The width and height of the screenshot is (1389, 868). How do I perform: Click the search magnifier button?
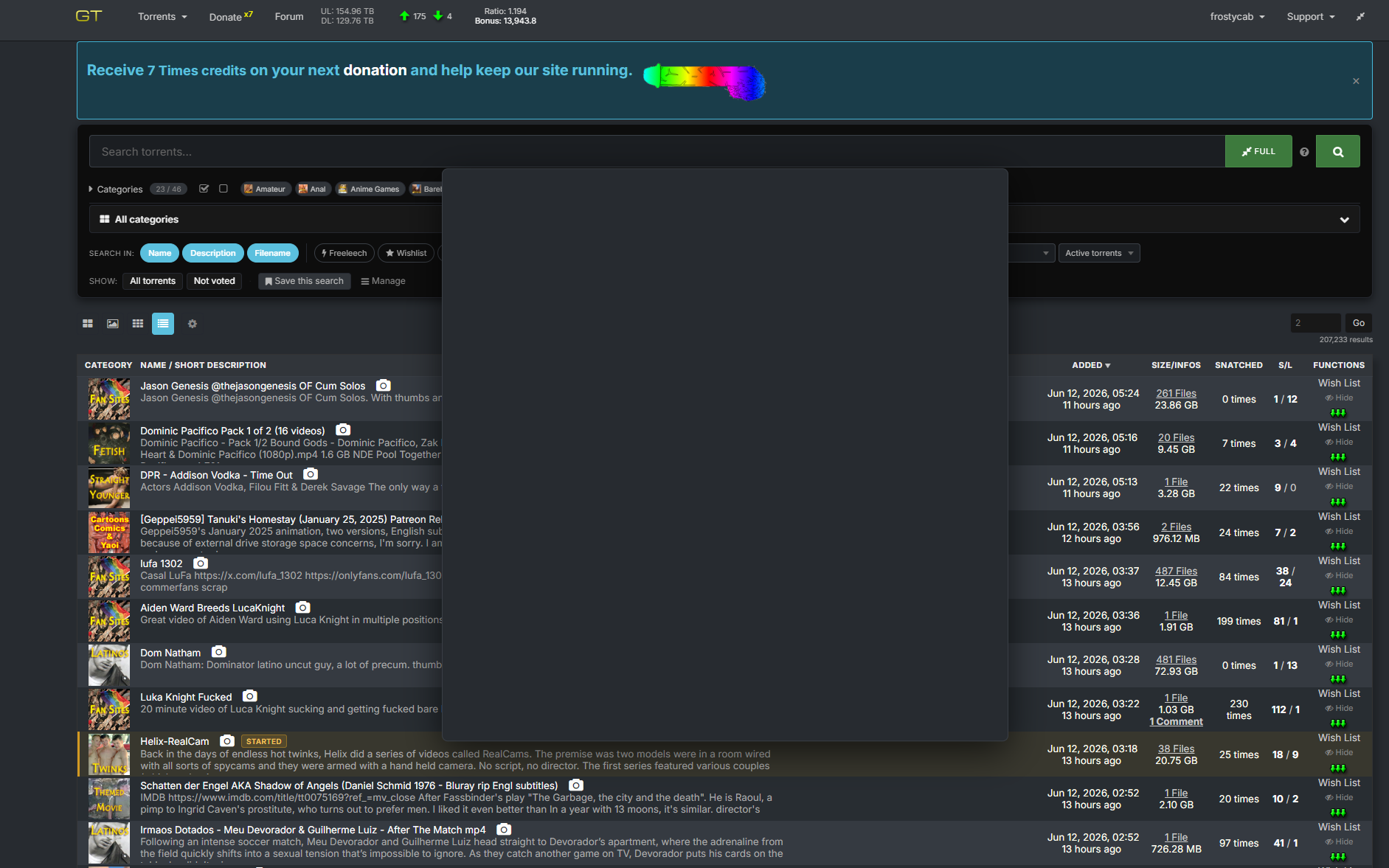(1337, 151)
